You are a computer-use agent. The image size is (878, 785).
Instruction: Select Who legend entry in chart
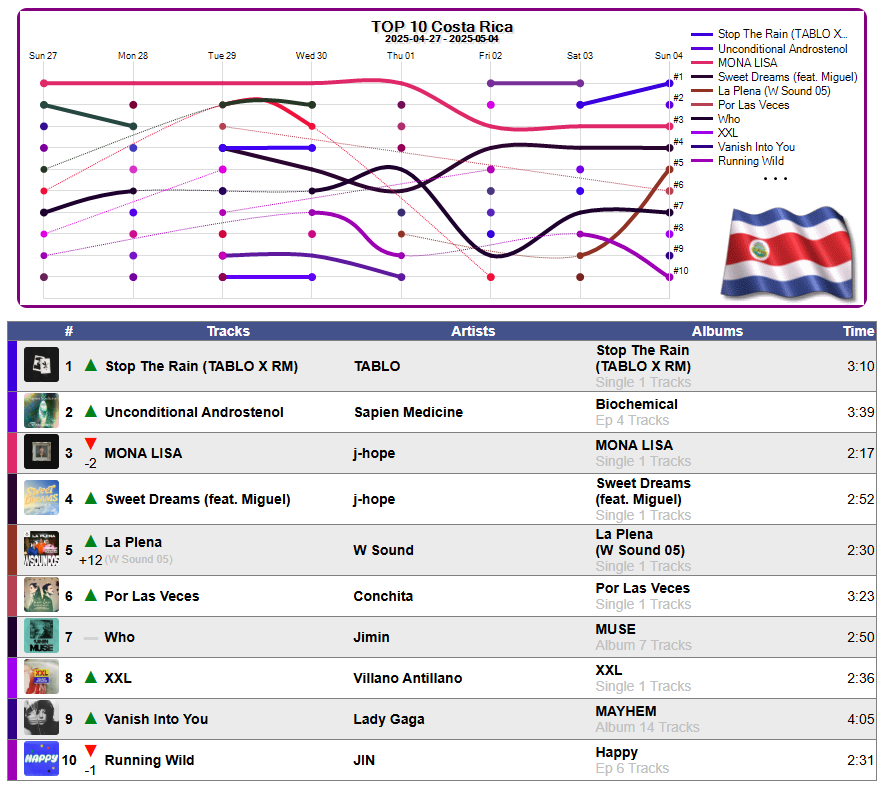[715, 119]
